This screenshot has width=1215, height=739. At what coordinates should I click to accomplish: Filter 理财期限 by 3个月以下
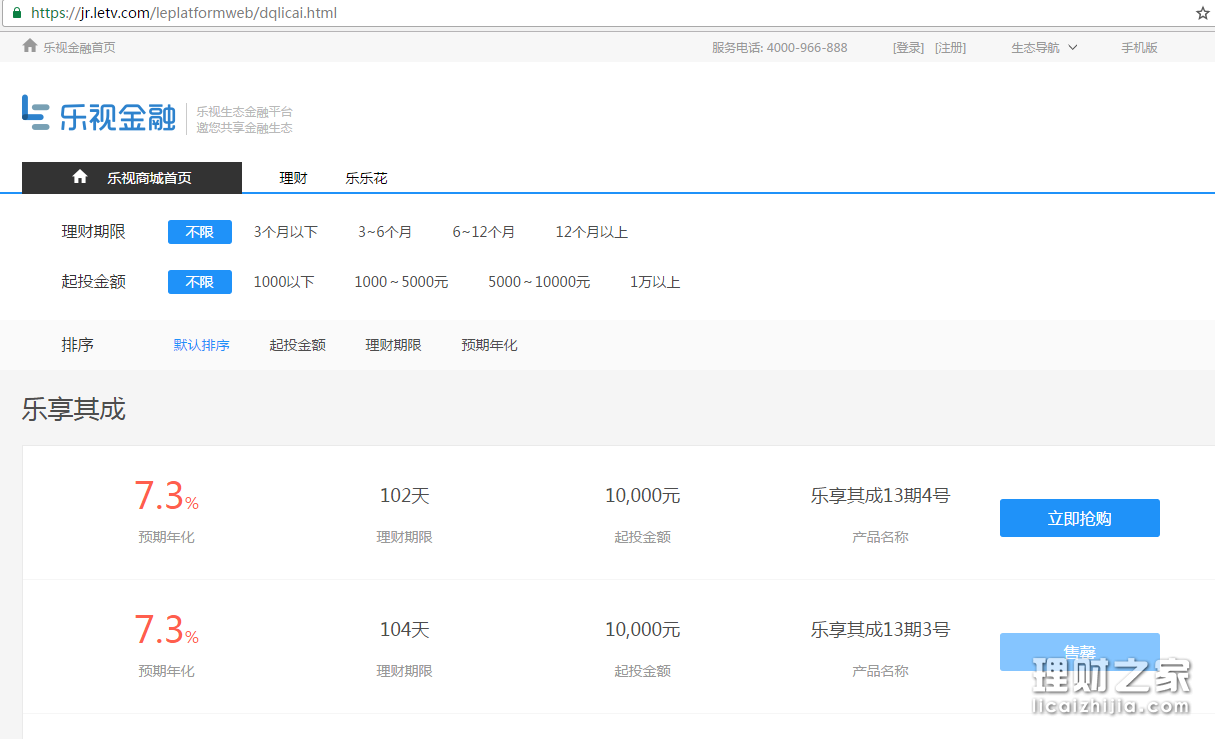[x=285, y=232]
